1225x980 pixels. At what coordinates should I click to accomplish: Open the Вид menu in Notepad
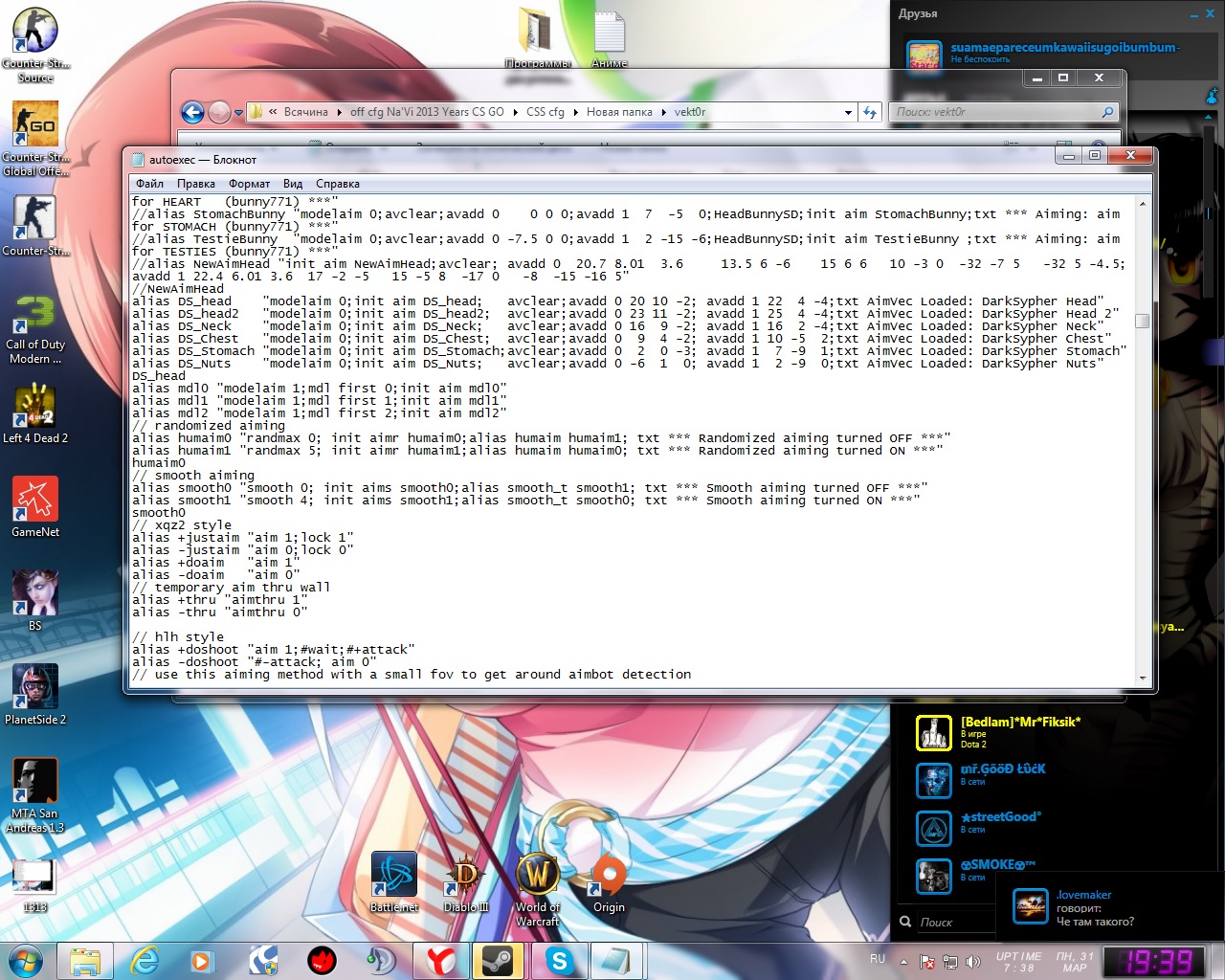point(293,184)
